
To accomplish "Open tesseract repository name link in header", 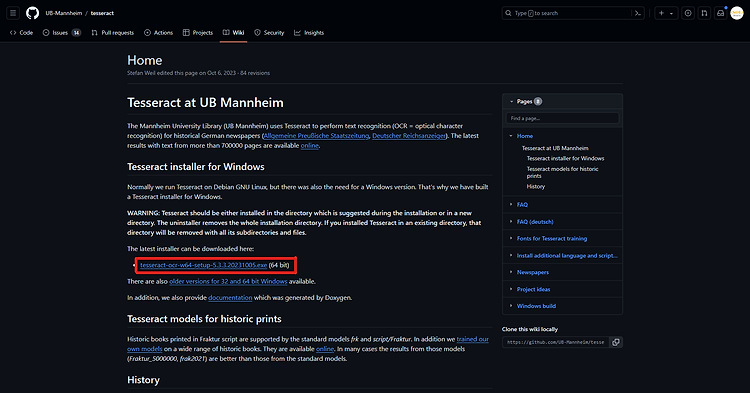I will [102, 13].
